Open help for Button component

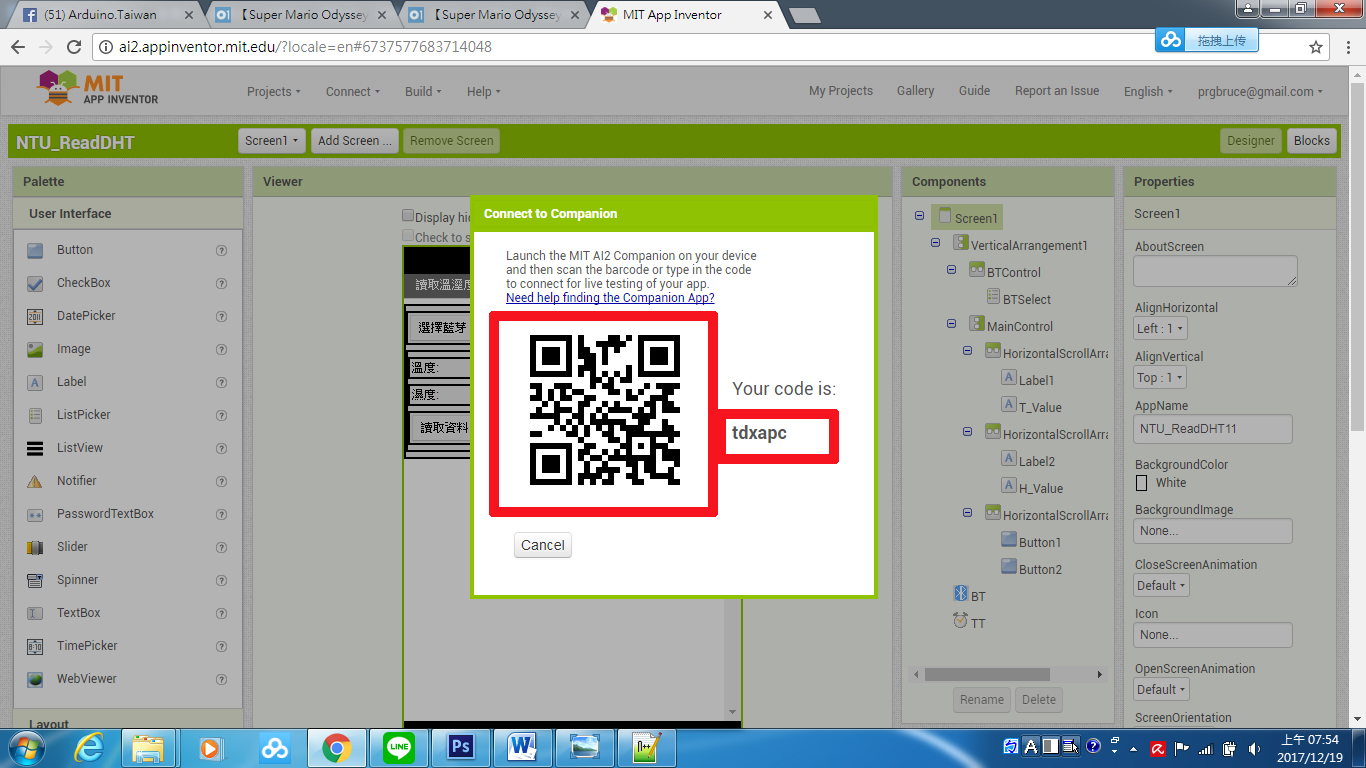click(222, 250)
